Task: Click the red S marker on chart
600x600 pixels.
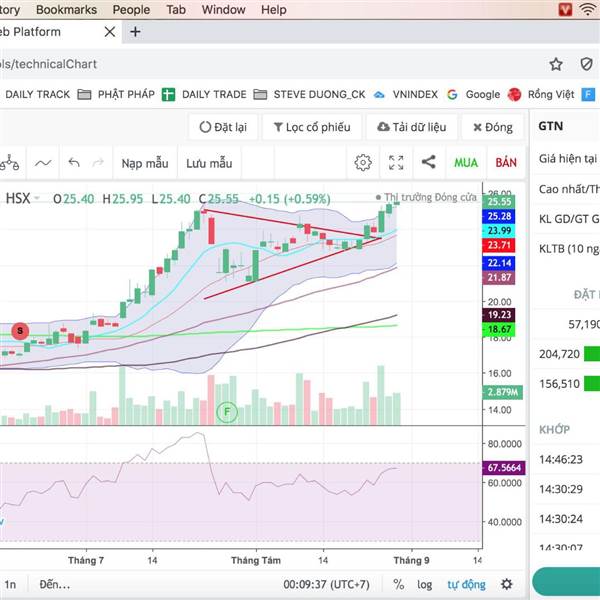Action: click(20, 331)
